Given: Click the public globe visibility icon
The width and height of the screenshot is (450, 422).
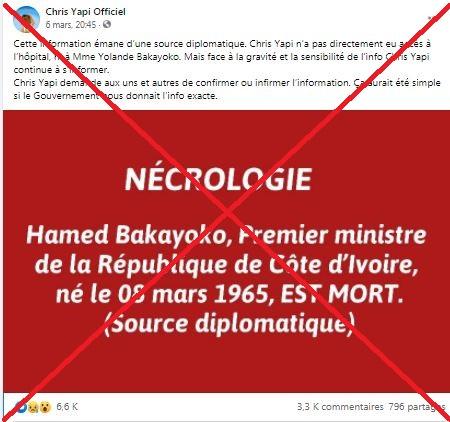Looking at the screenshot, I should click(x=107, y=24).
